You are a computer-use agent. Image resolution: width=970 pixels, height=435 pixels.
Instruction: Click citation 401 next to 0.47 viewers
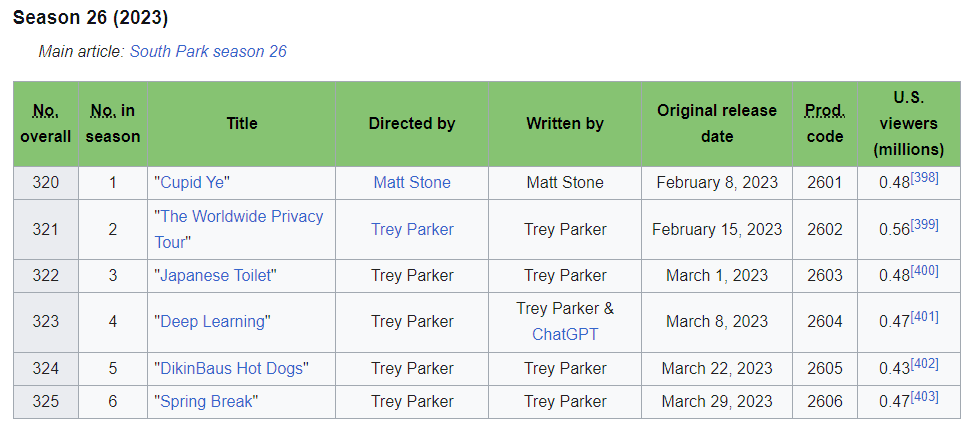(924, 316)
